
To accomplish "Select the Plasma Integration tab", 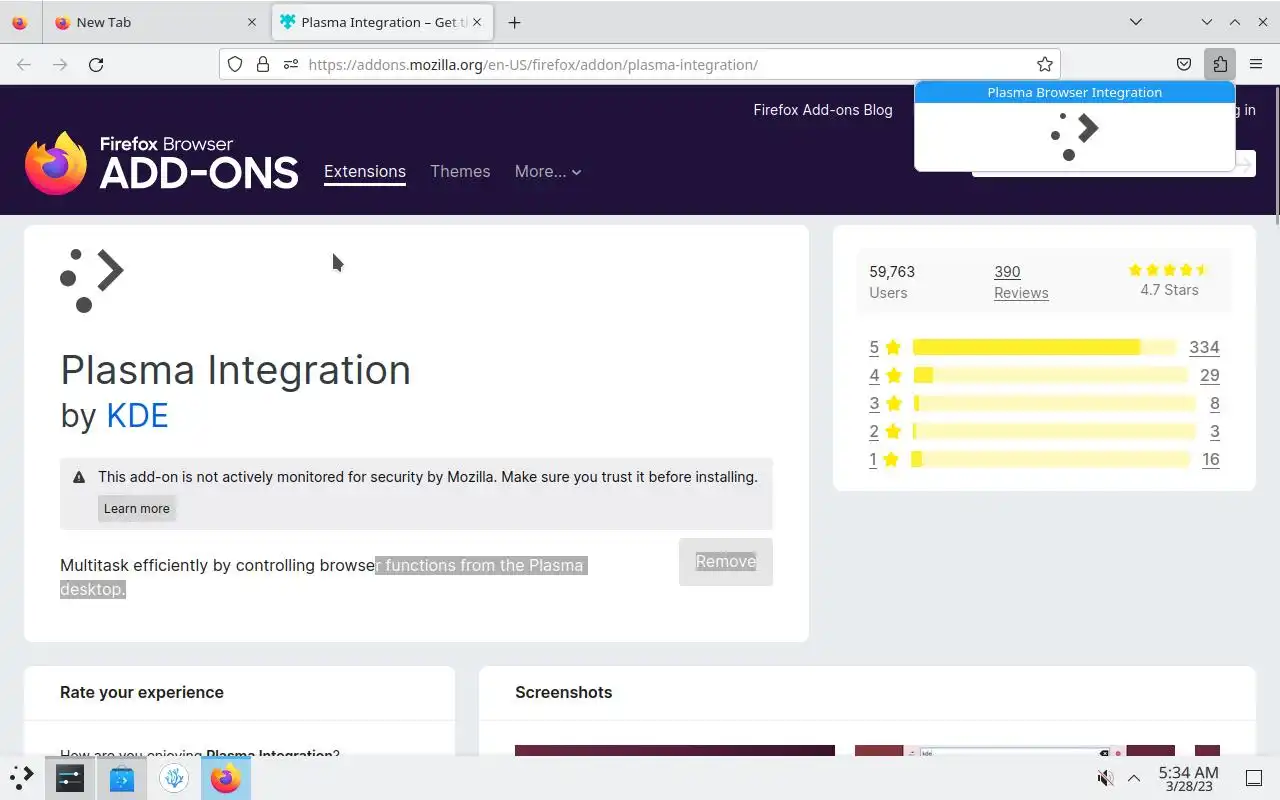I will [x=382, y=22].
